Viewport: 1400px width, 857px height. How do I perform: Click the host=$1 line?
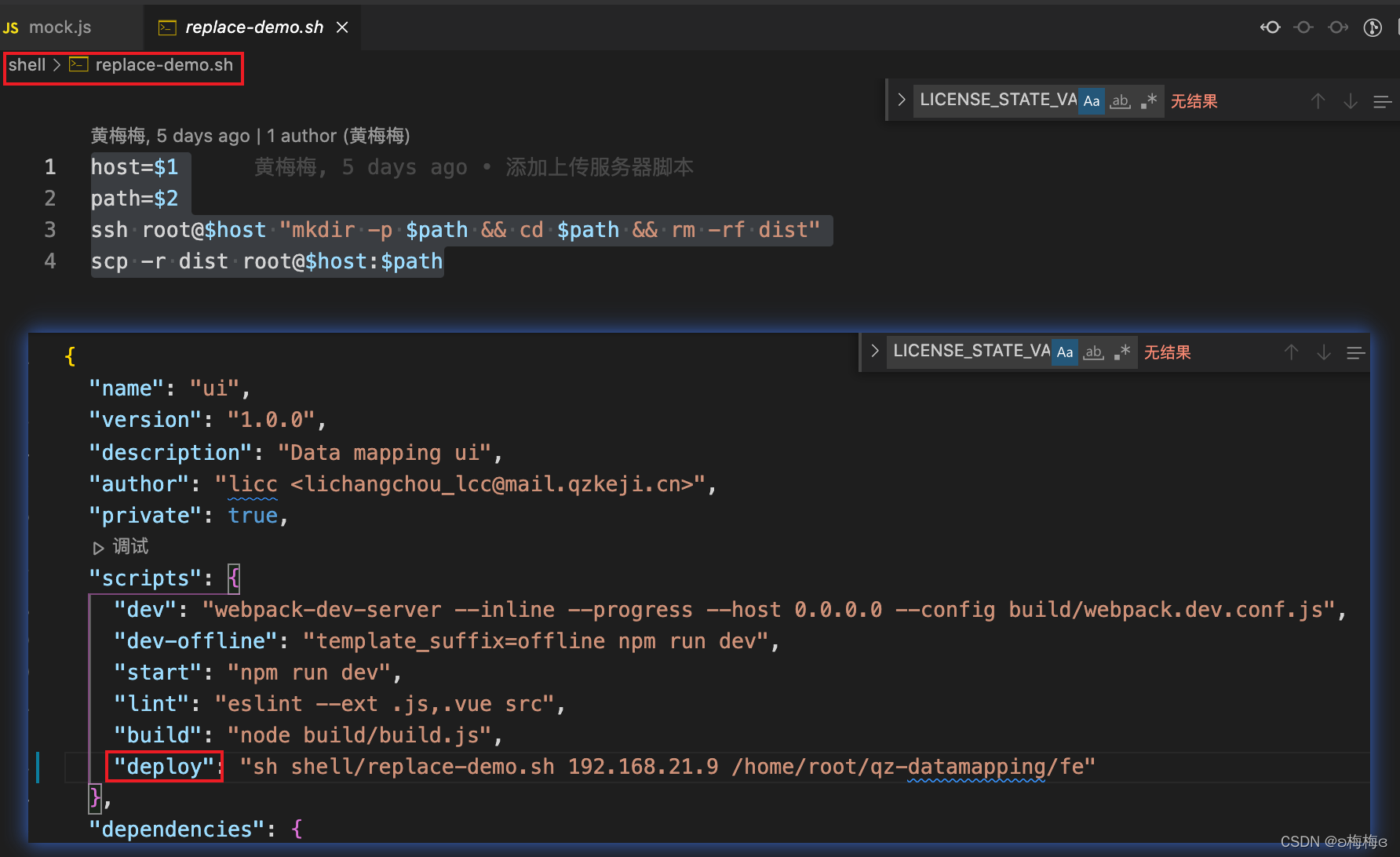click(135, 167)
